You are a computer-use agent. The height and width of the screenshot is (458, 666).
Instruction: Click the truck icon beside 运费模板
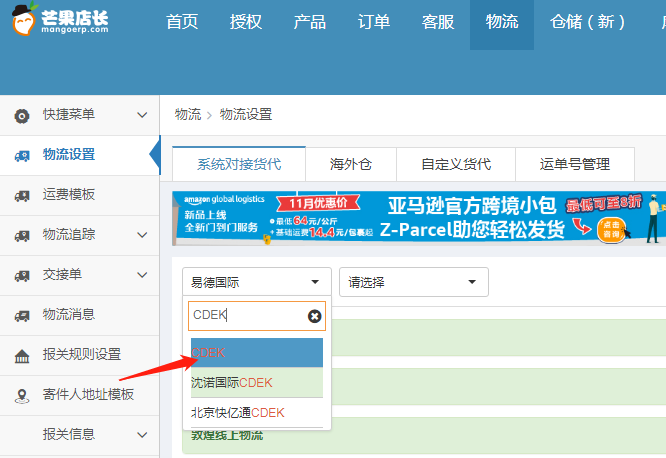click(22, 195)
